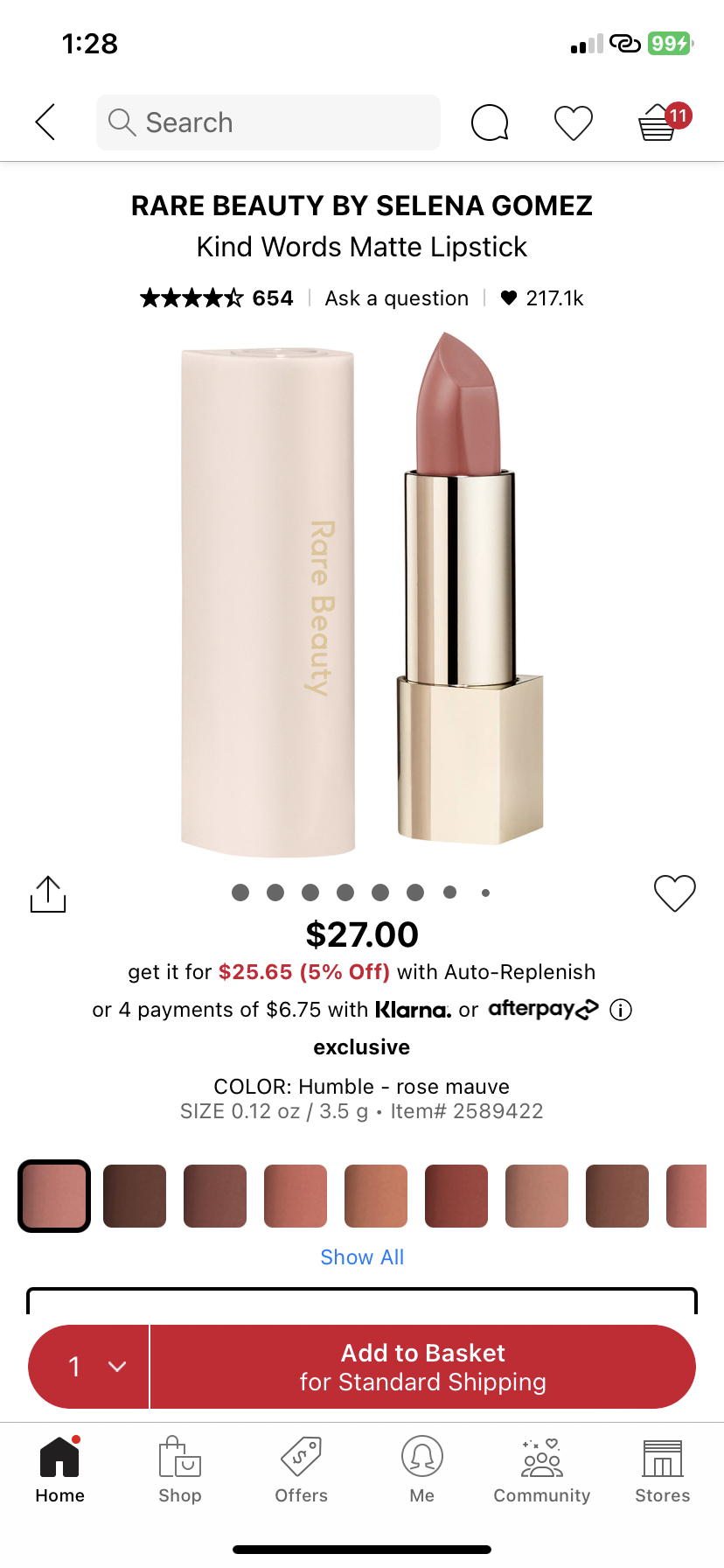
Task: Open the 654 star ratings reviews
Action: [217, 298]
